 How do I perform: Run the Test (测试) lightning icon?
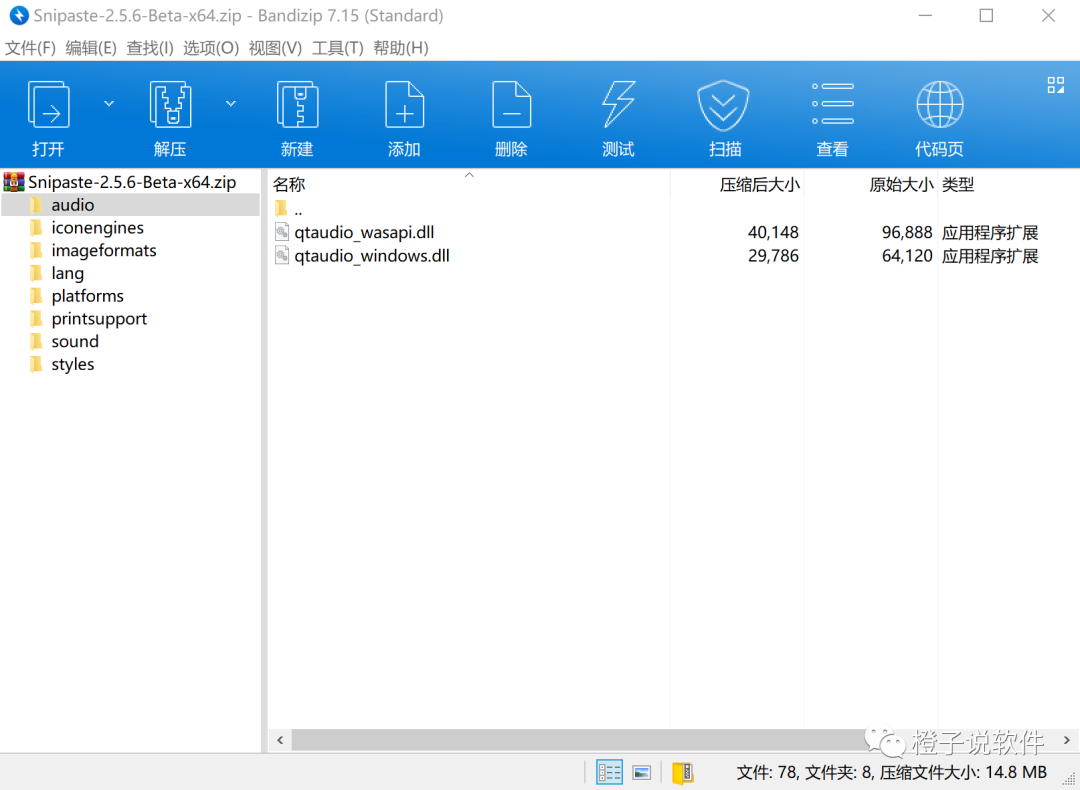pos(618,105)
